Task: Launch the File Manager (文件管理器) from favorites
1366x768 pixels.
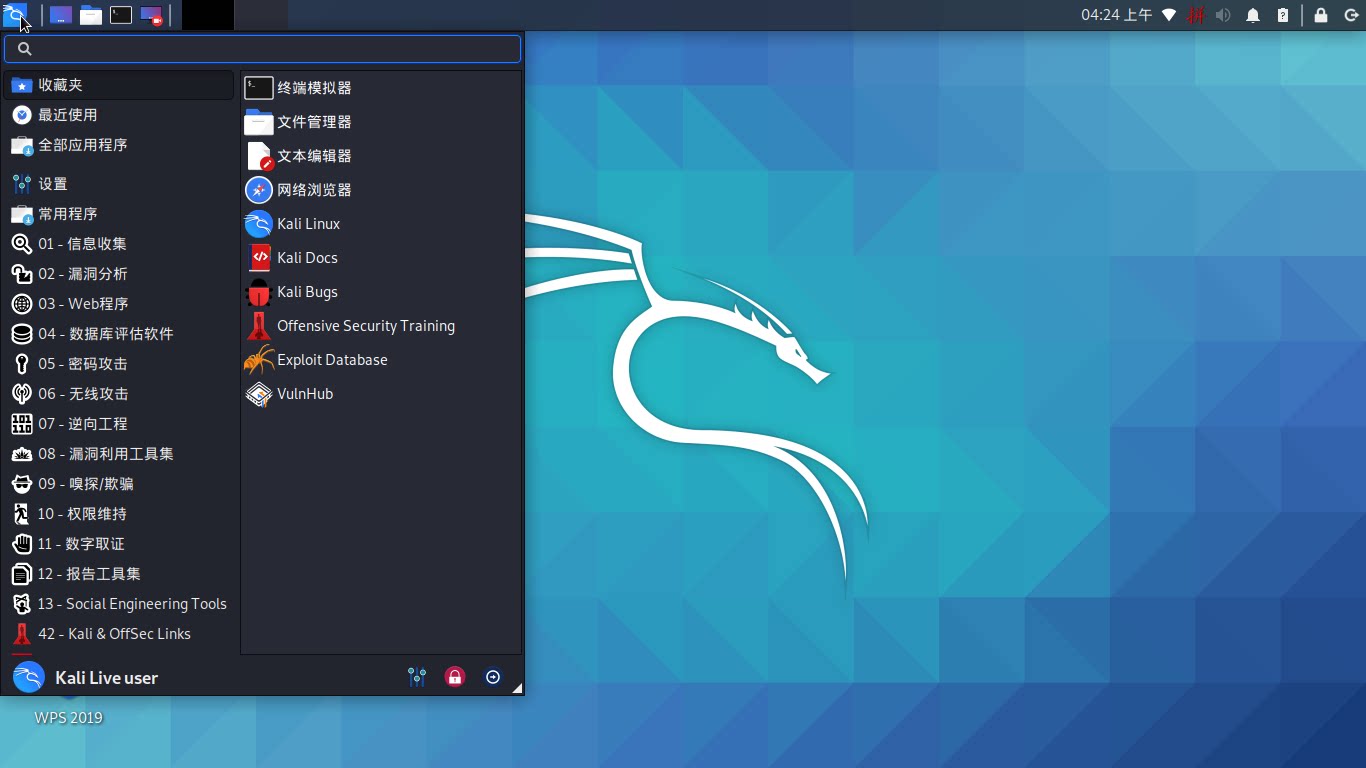Action: (x=314, y=122)
